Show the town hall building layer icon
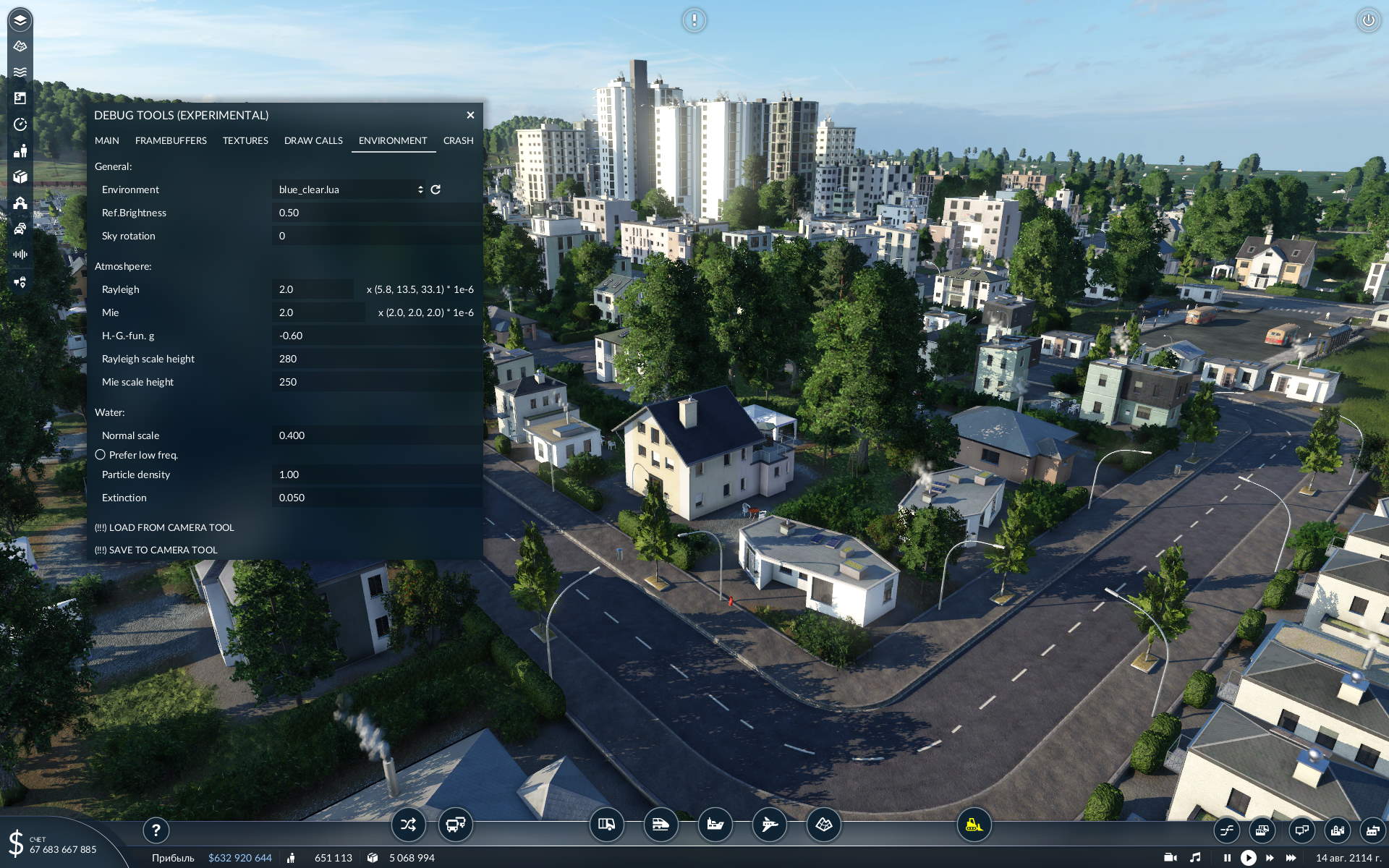 [x=20, y=203]
